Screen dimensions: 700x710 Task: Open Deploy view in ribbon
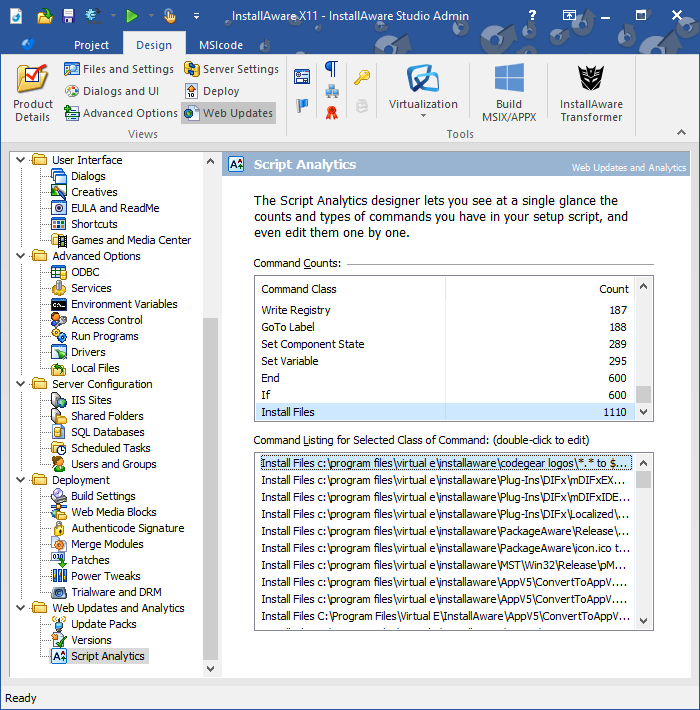coord(211,91)
